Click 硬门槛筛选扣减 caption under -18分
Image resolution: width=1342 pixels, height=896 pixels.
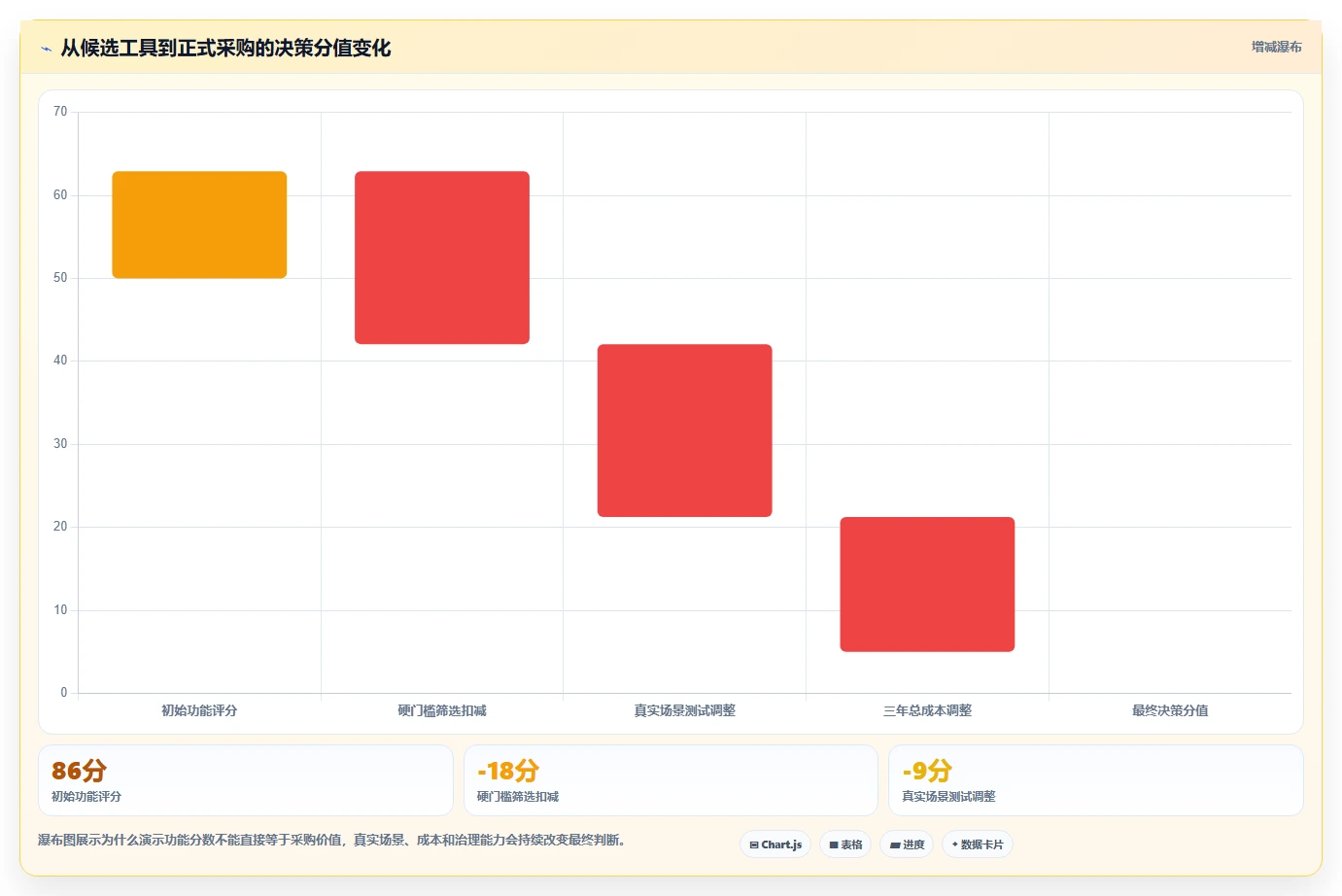(518, 797)
